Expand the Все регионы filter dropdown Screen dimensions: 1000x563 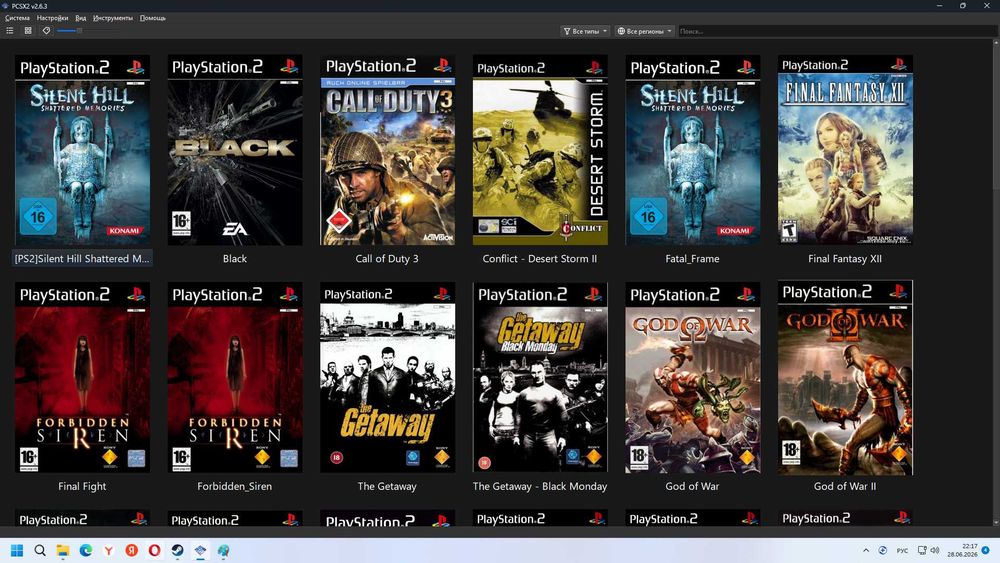coord(645,31)
